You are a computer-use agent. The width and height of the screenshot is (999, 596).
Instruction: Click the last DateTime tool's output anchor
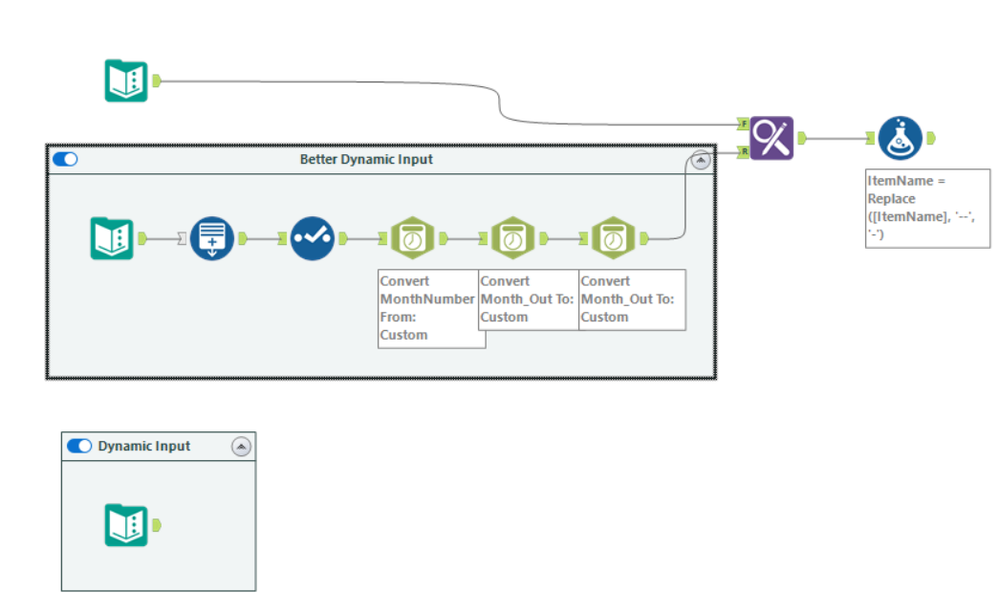coord(644,238)
